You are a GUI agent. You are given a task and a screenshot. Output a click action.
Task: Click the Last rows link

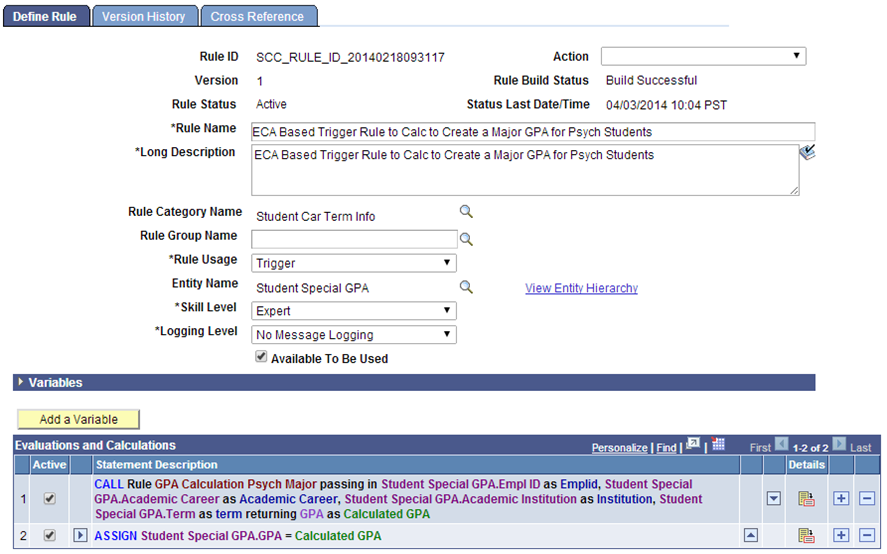click(x=860, y=448)
